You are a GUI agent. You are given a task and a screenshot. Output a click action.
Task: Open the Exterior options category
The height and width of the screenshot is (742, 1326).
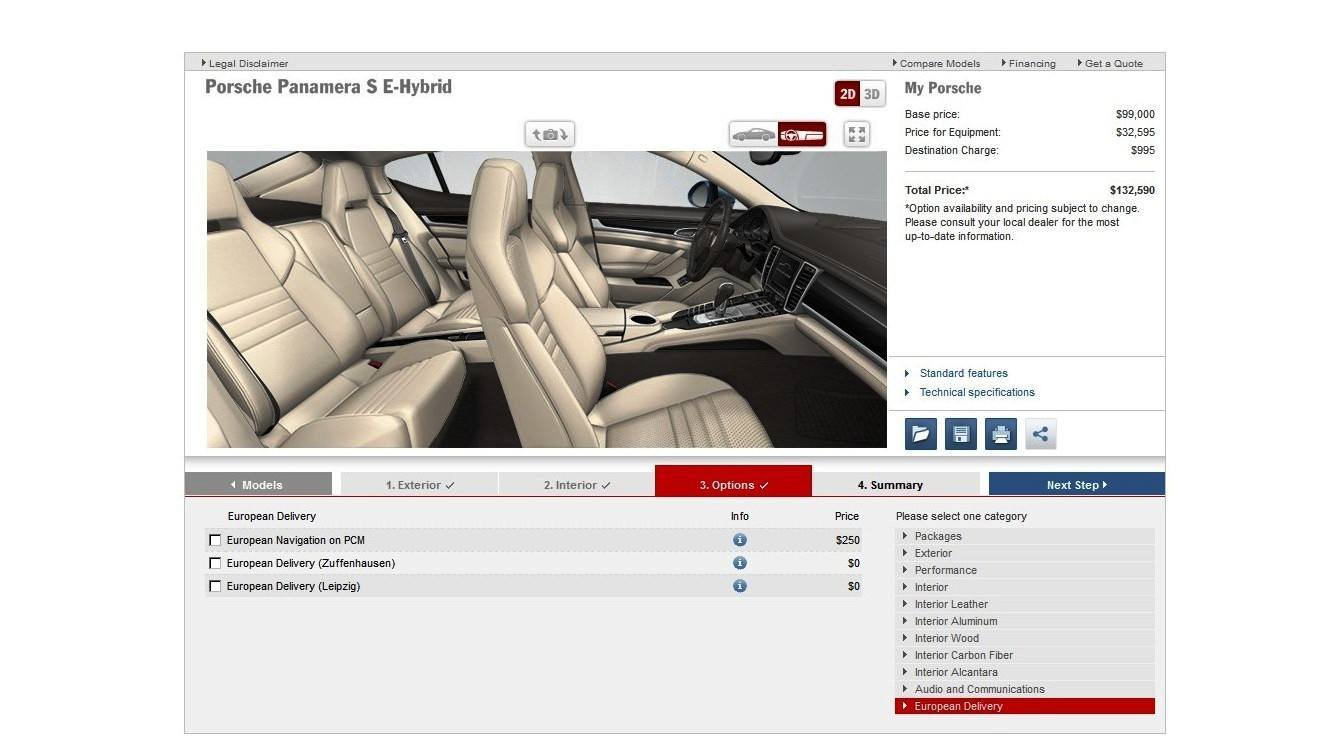[x=1025, y=553]
